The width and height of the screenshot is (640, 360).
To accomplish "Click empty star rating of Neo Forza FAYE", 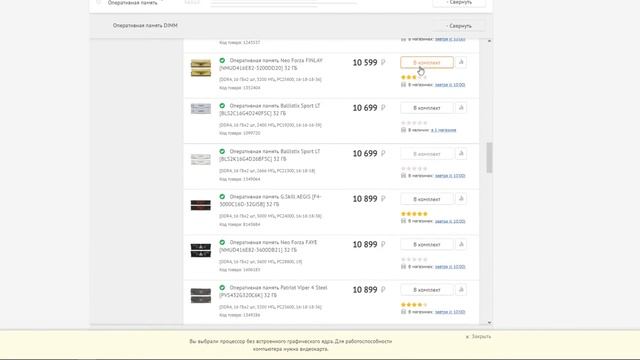I will pos(414,259).
